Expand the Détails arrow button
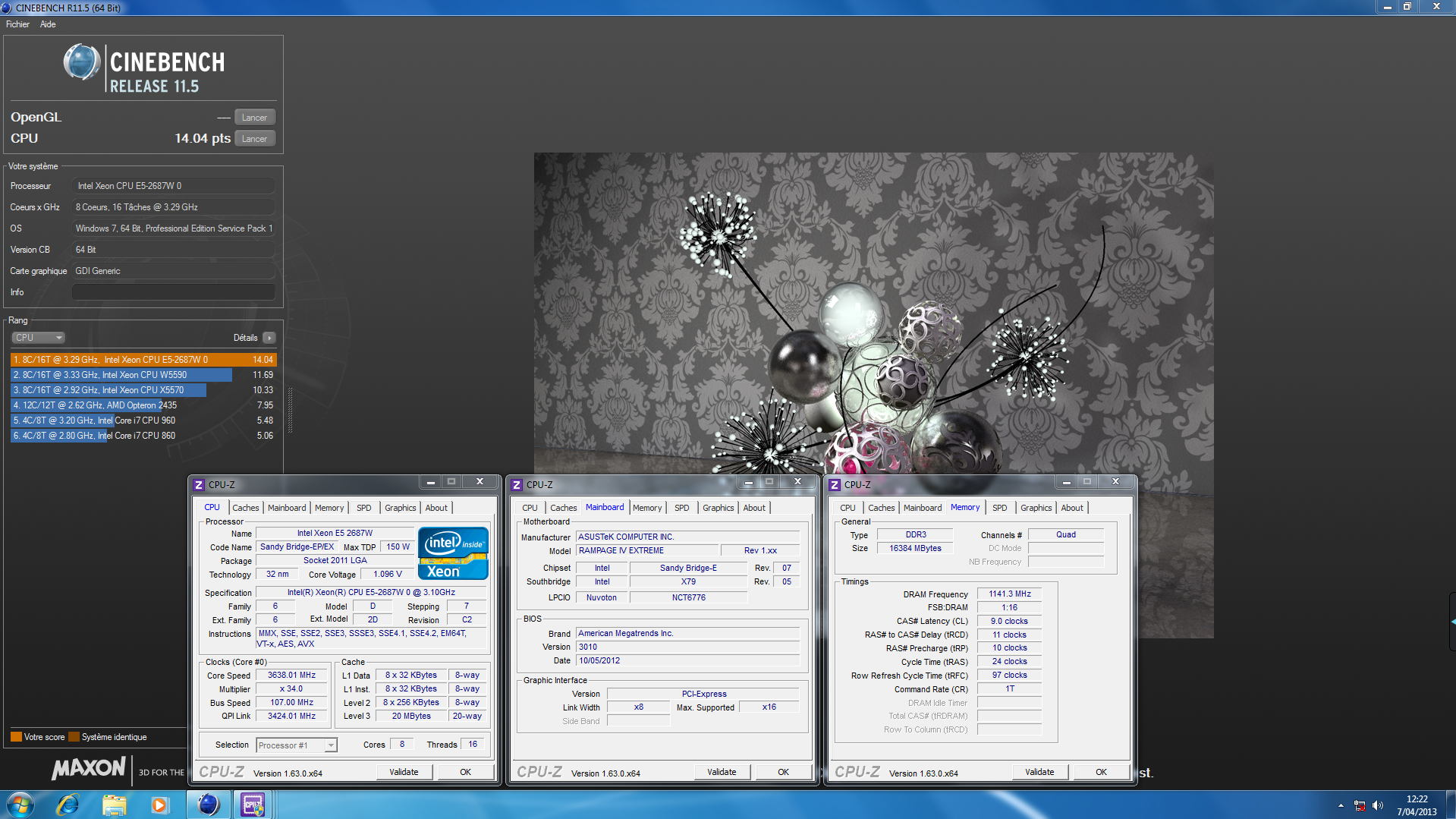The height and width of the screenshot is (819, 1456). coord(269,337)
